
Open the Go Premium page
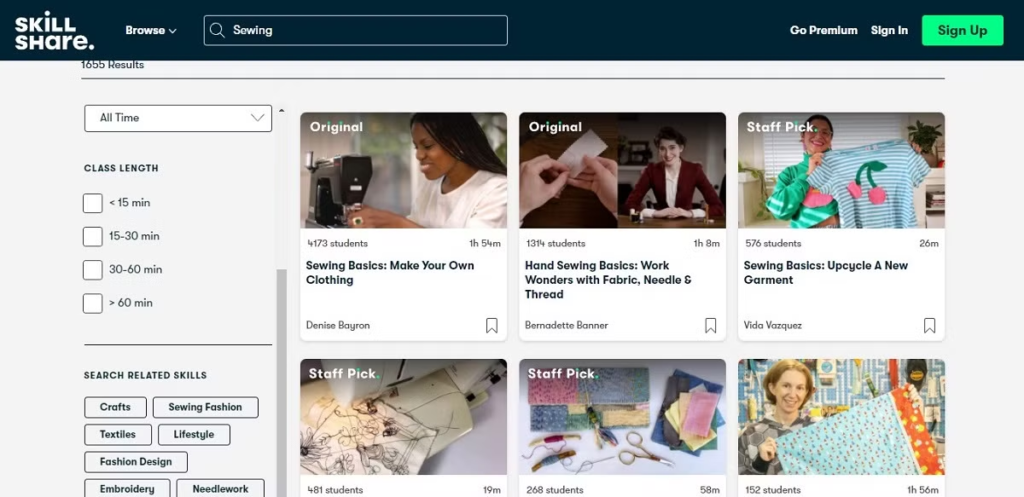[823, 30]
